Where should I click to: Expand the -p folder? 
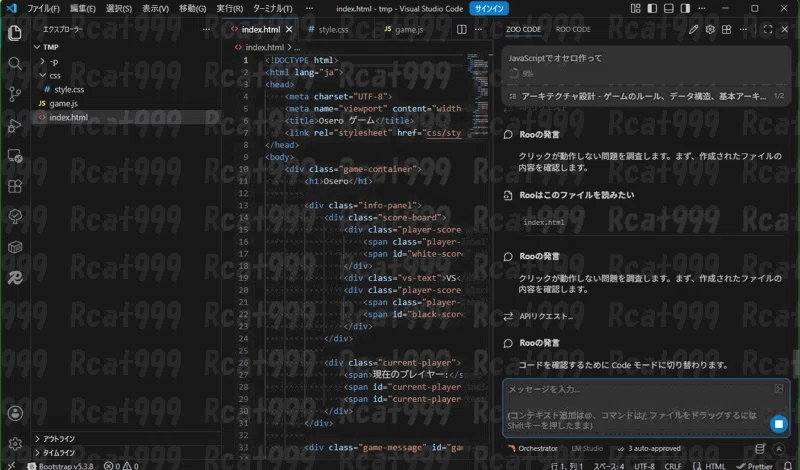coord(126,61)
